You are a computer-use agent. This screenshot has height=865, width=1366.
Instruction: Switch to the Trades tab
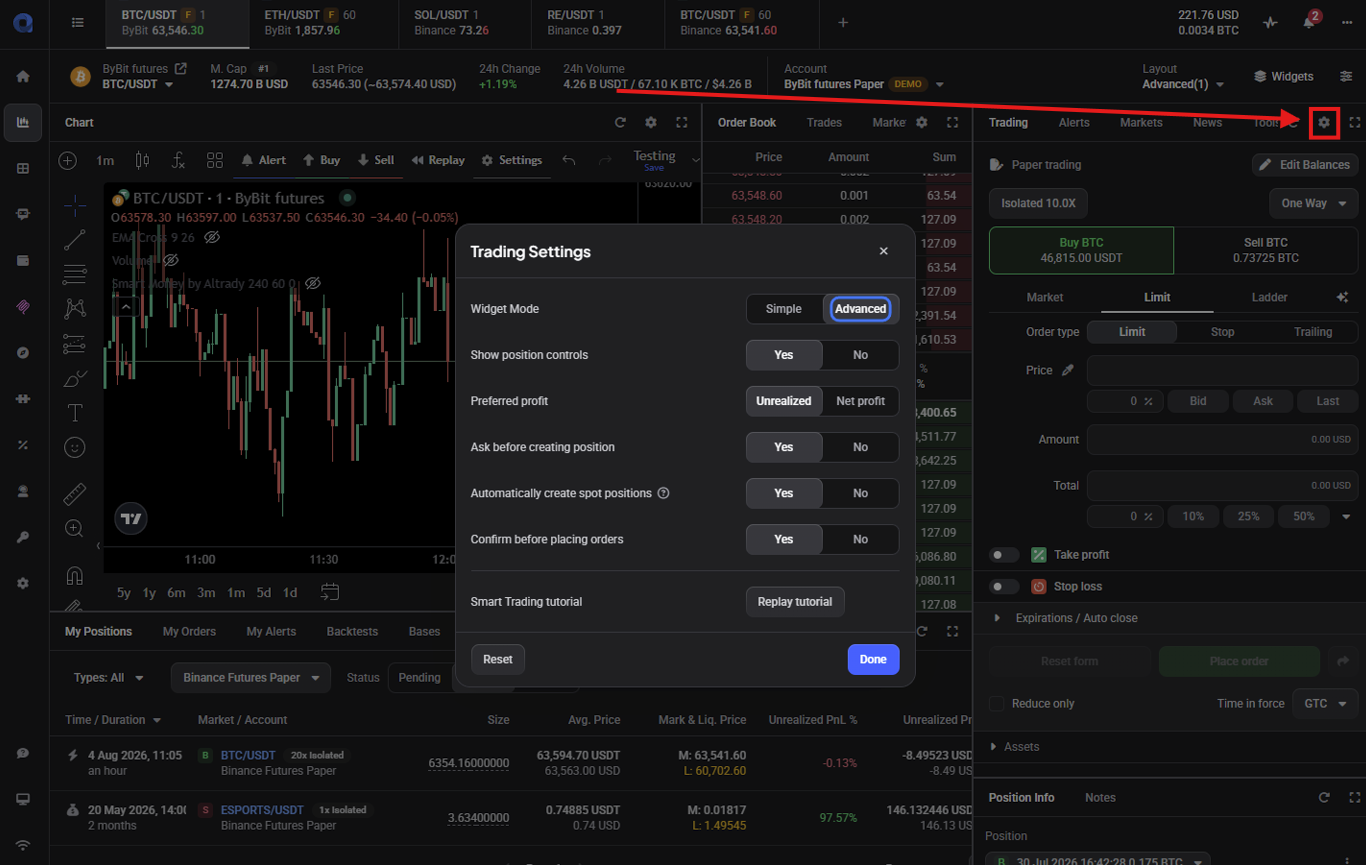pyautogui.click(x=824, y=122)
